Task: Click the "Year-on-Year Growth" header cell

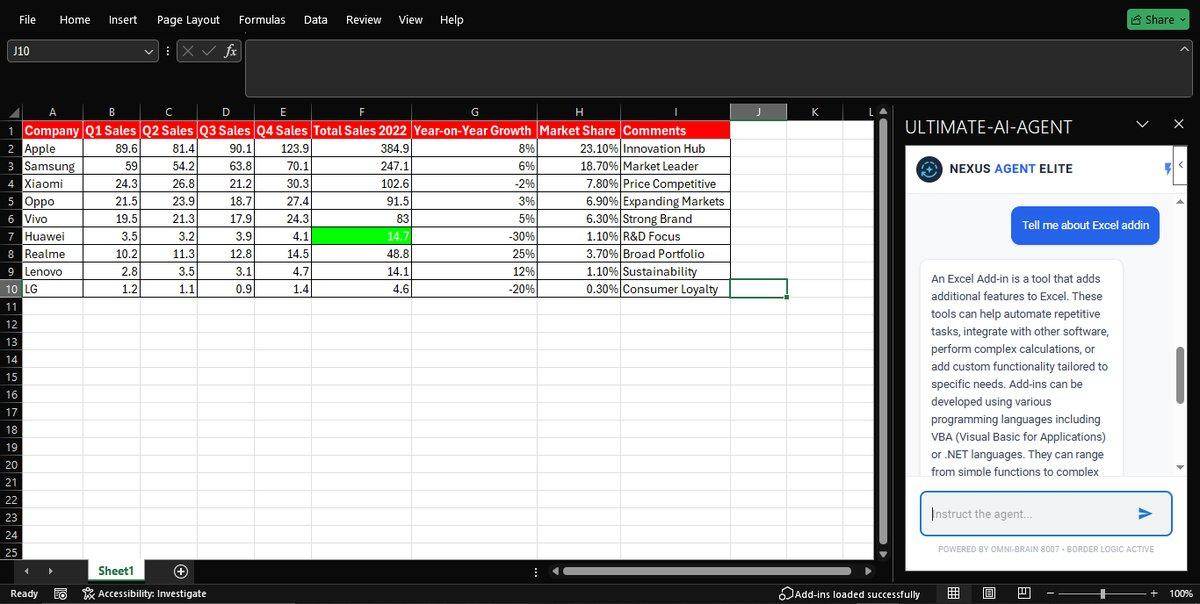Action: coord(474,131)
